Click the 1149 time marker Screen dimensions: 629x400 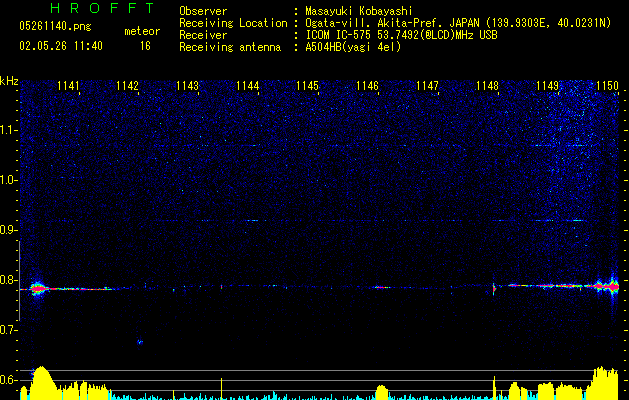pyautogui.click(x=548, y=86)
